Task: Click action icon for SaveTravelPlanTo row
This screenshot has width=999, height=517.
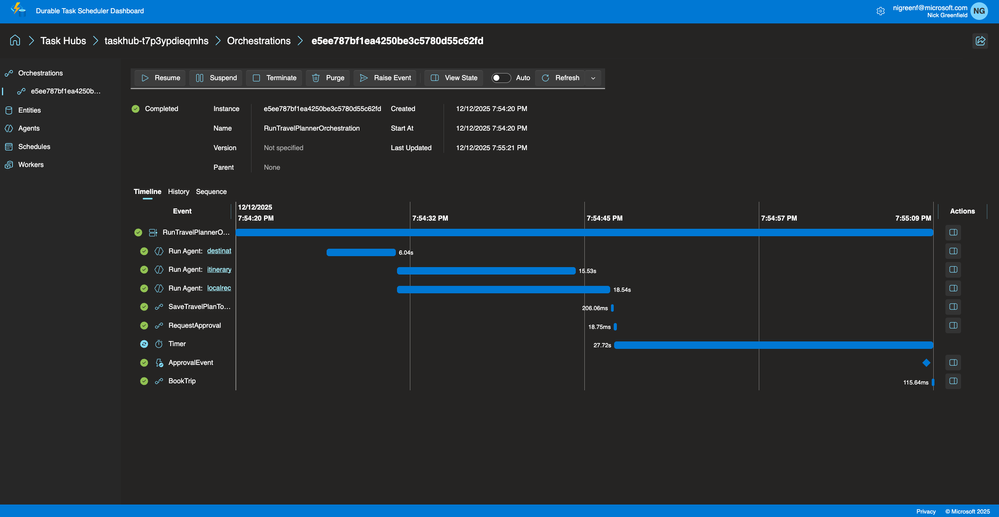Action: 953,307
